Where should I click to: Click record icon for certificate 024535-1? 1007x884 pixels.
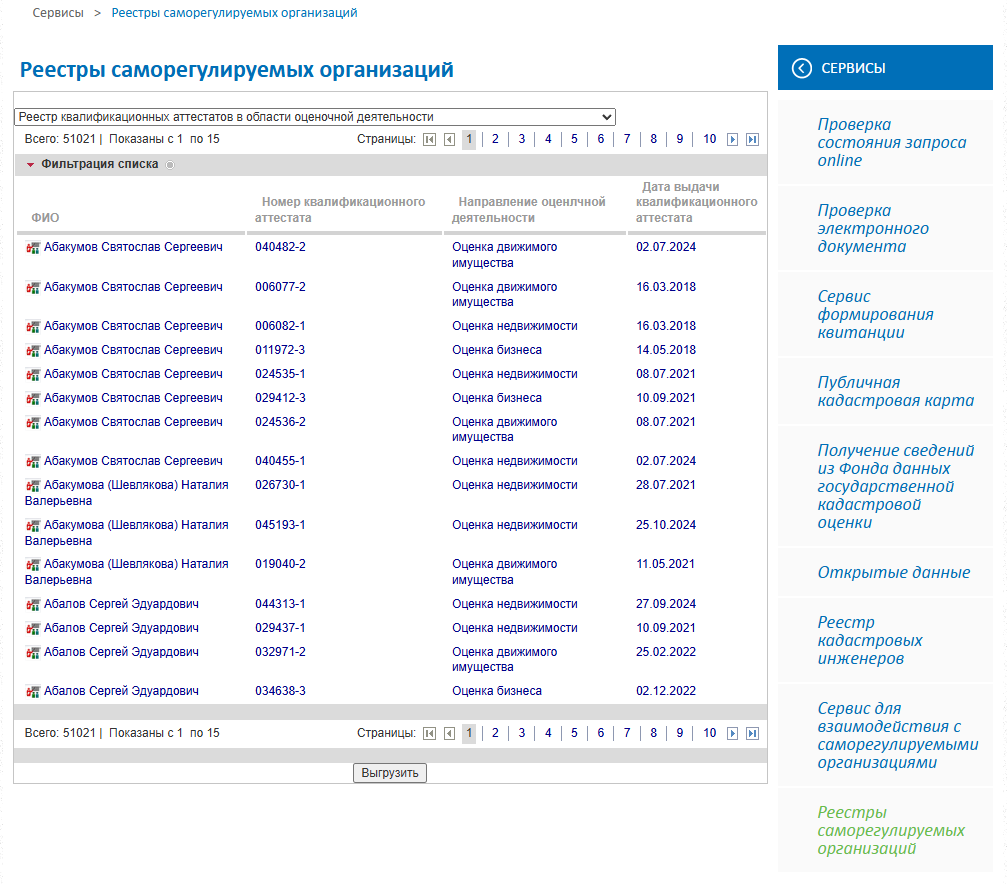33,375
